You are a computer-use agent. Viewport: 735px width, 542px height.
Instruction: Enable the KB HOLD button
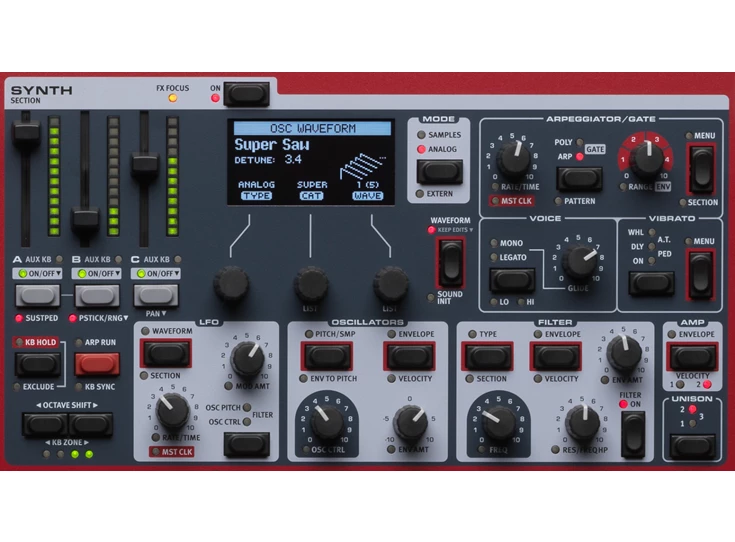pos(37,365)
